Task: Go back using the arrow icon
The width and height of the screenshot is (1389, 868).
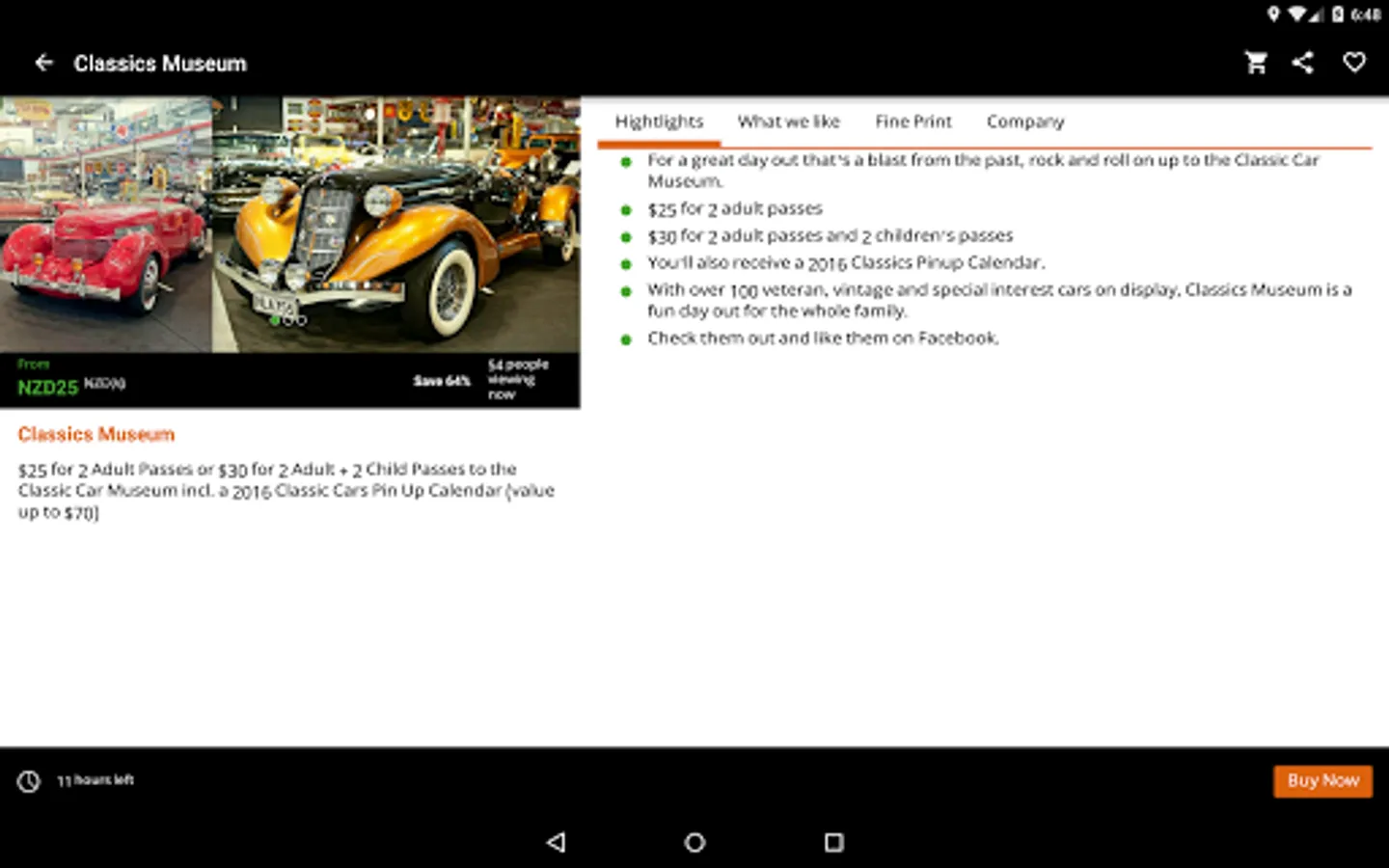Action: (x=43, y=63)
